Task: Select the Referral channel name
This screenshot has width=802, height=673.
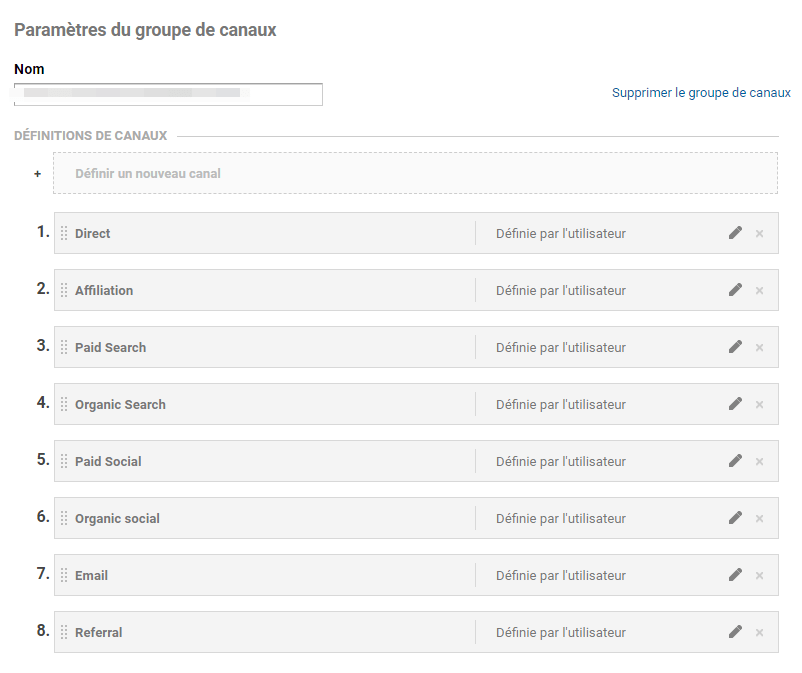Action: pos(99,632)
